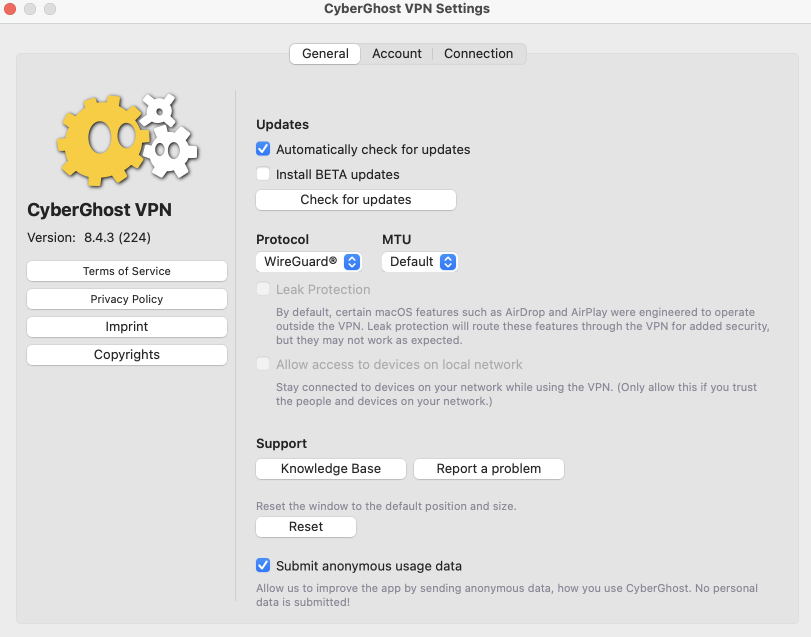Enable Install BETA updates
The image size is (811, 637).
pos(263,174)
